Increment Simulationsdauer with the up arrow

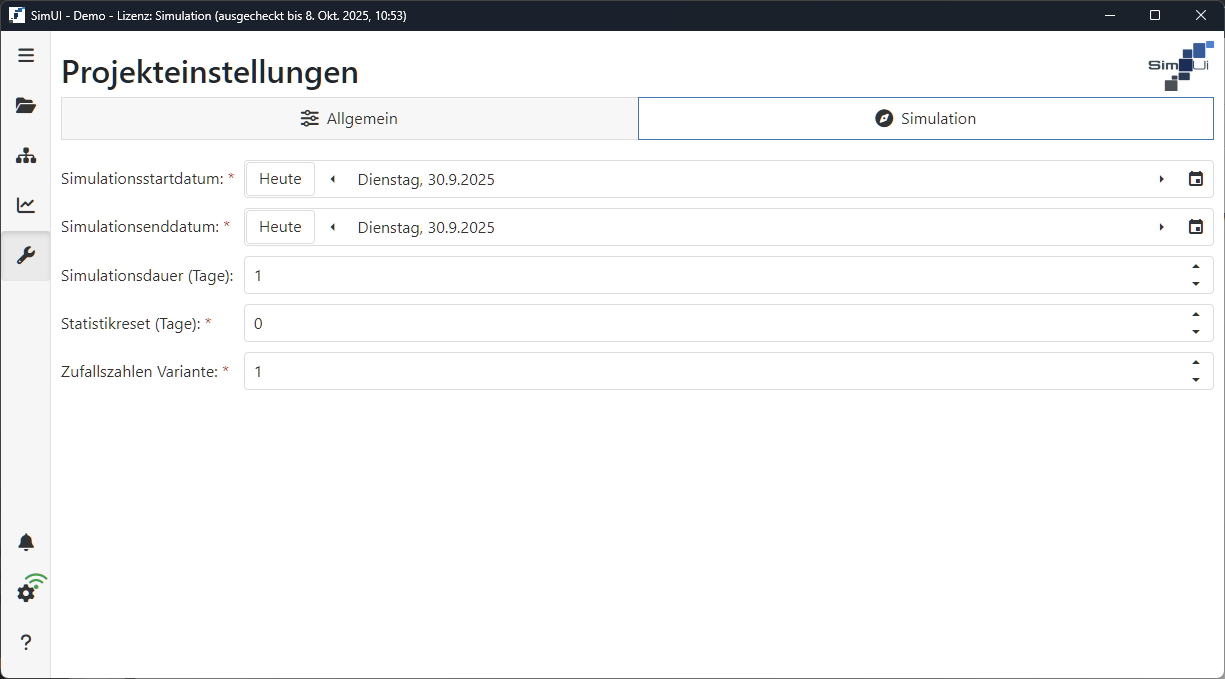pos(1196,266)
